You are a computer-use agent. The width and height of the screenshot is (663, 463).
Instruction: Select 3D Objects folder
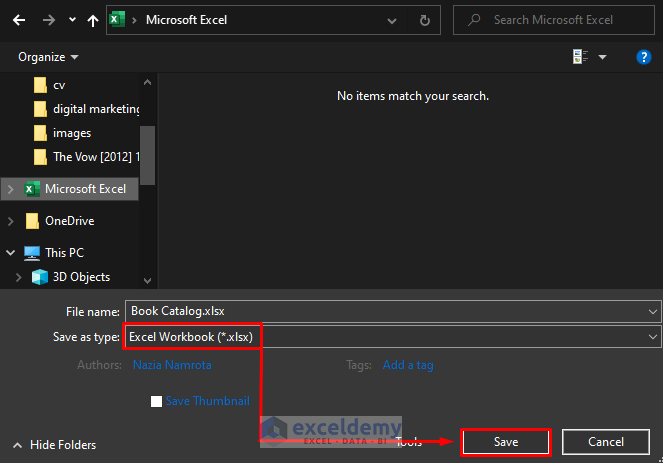[81, 277]
